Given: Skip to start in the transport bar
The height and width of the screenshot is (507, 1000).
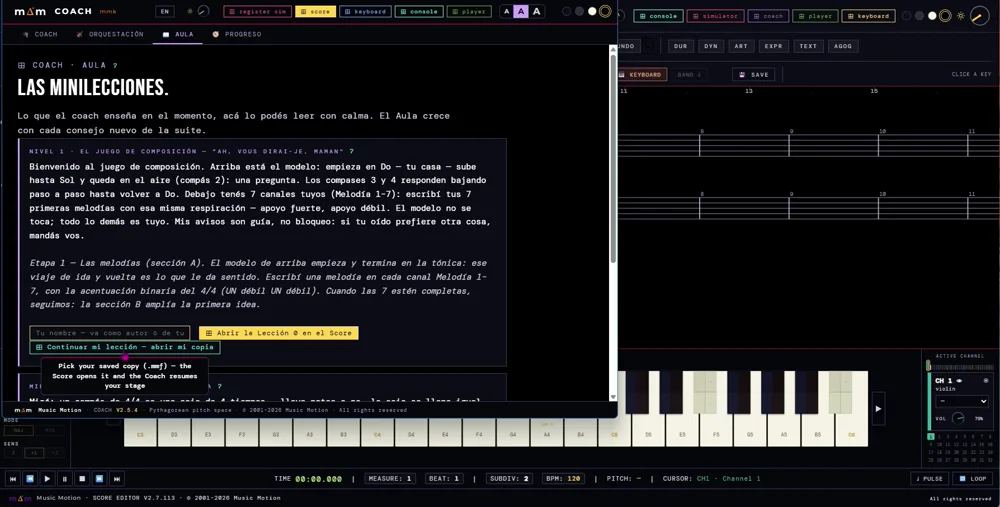Looking at the screenshot, I should point(12,478).
